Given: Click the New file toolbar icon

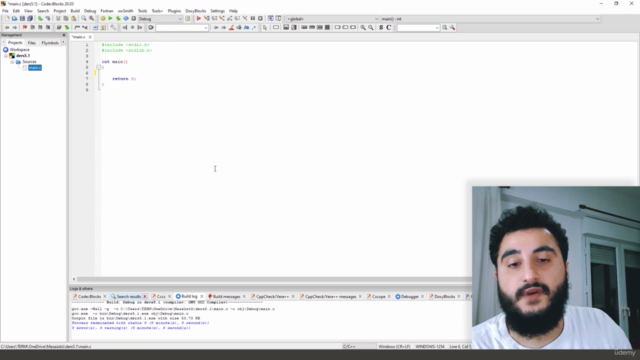Looking at the screenshot, I should pos(7,19).
